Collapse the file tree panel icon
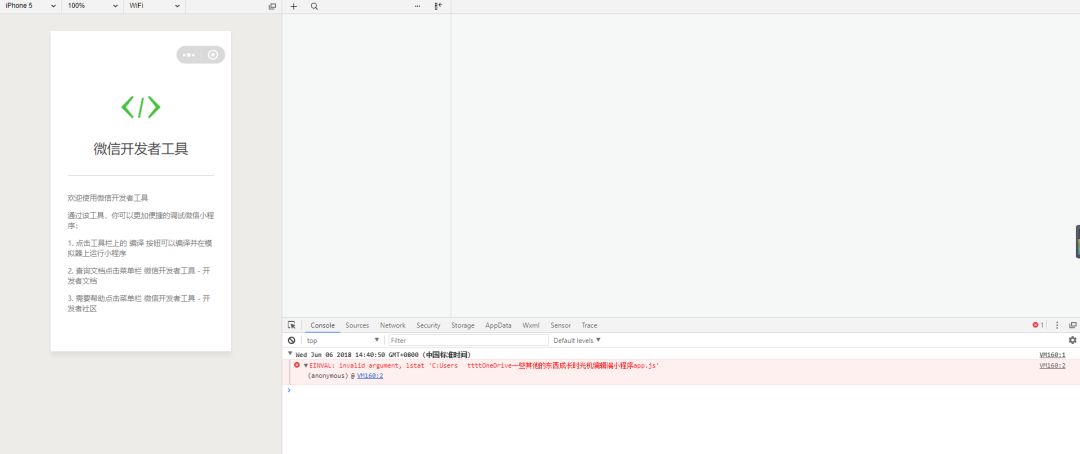 tap(438, 6)
